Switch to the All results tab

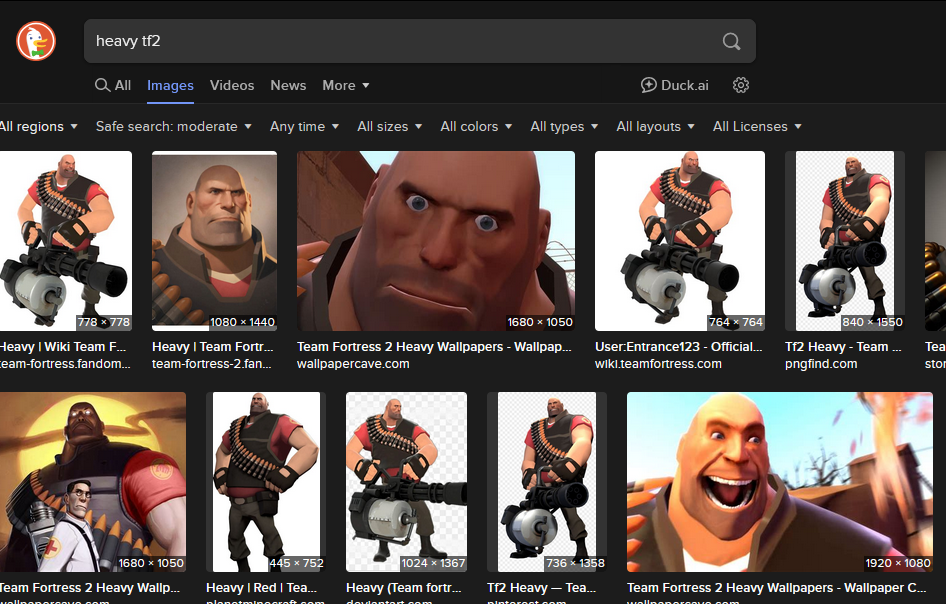(x=113, y=85)
